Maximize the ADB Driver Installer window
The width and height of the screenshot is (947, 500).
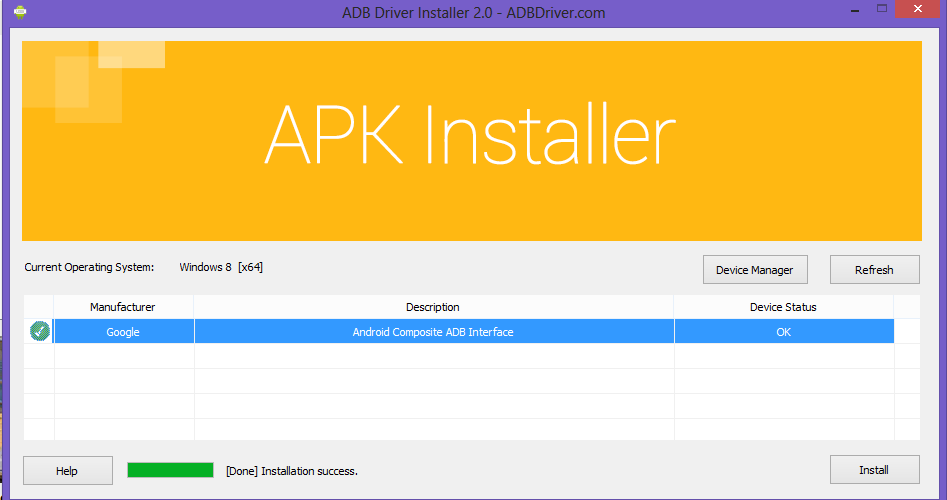(882, 10)
